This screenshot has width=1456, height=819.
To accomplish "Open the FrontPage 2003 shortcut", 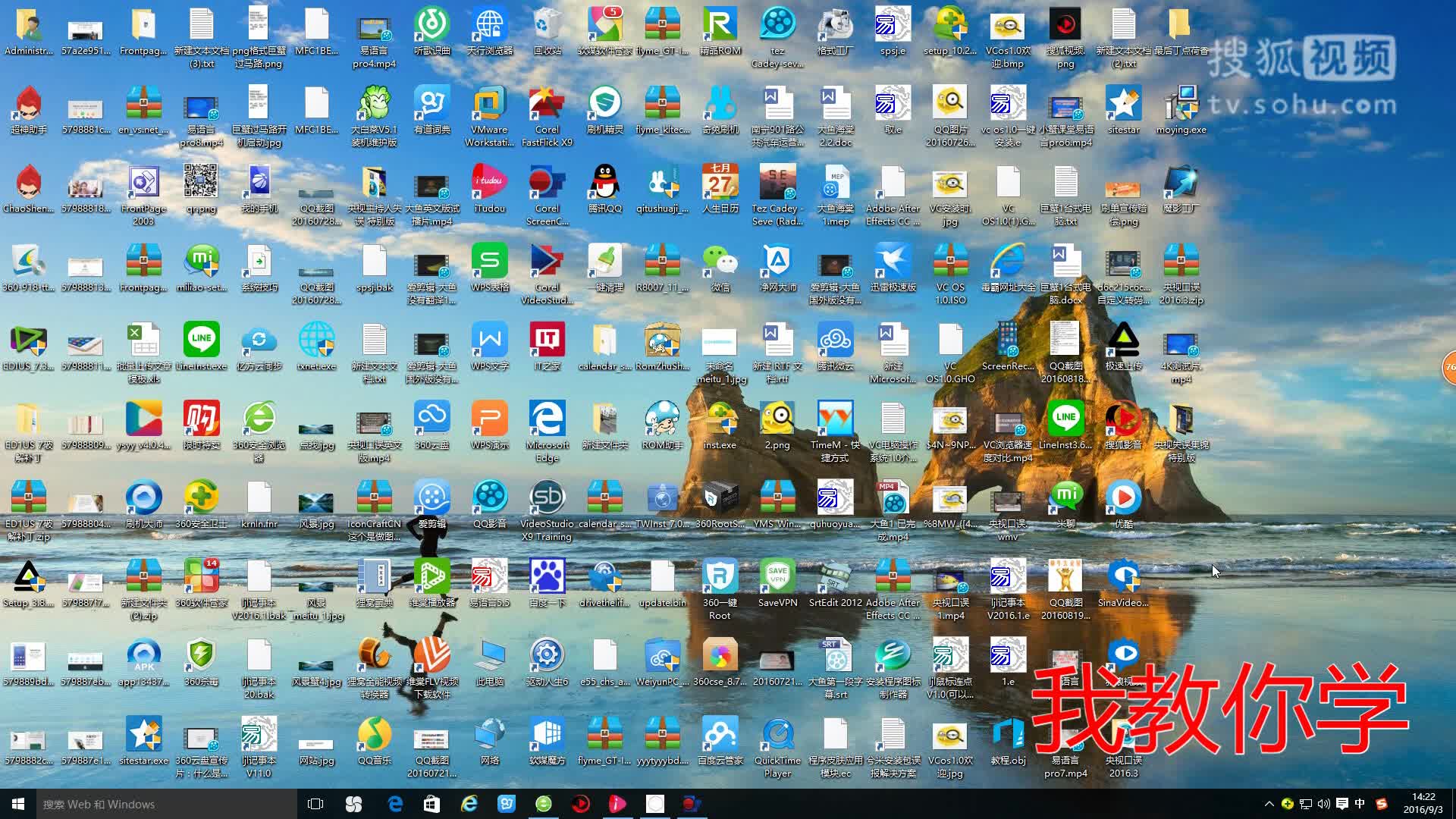I will pos(143,195).
